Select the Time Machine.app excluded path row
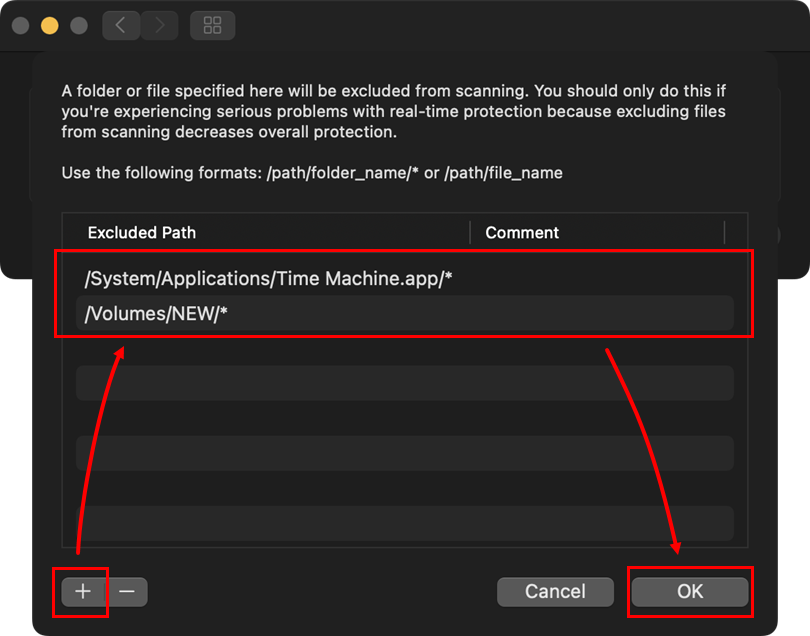This screenshot has height=636, width=810. [268, 279]
